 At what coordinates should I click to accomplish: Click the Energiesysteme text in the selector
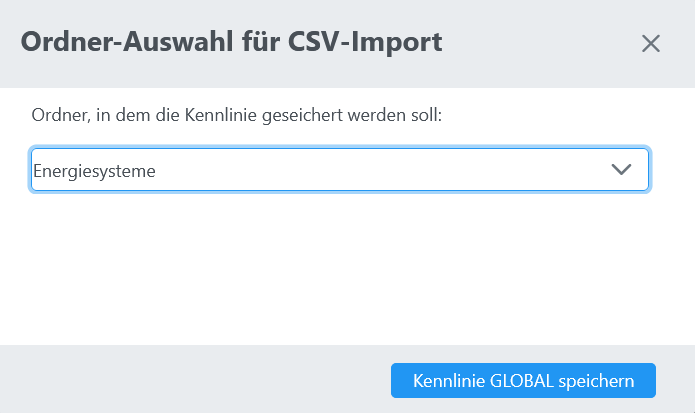coord(94,171)
